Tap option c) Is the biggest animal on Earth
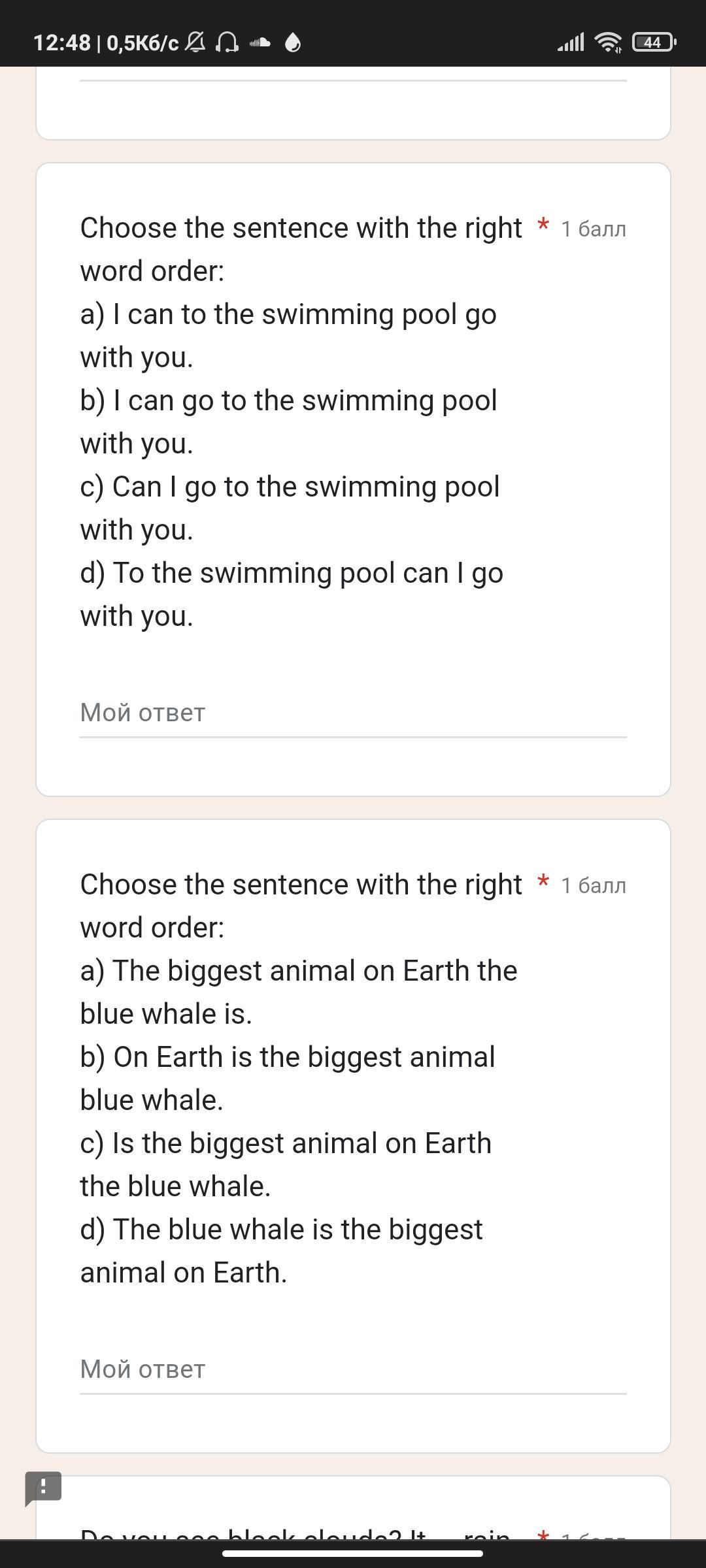Viewport: 706px width, 1568px height. (286, 1164)
